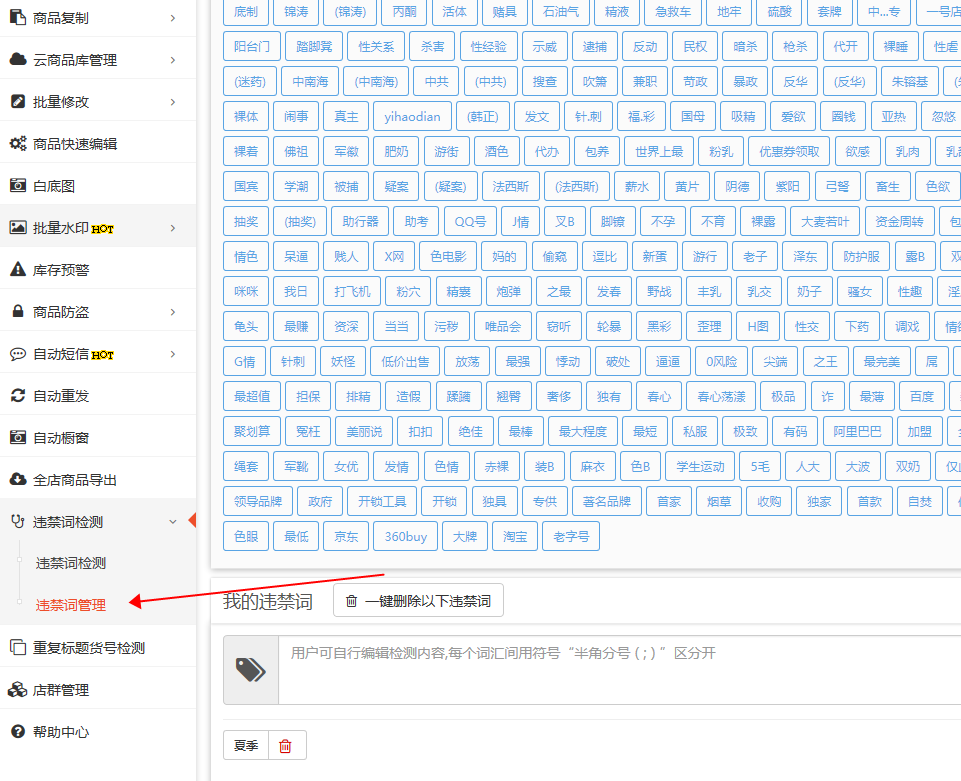The width and height of the screenshot is (961, 781).
Task: Select the 优惠券领取 word tag
Action: coord(789,151)
